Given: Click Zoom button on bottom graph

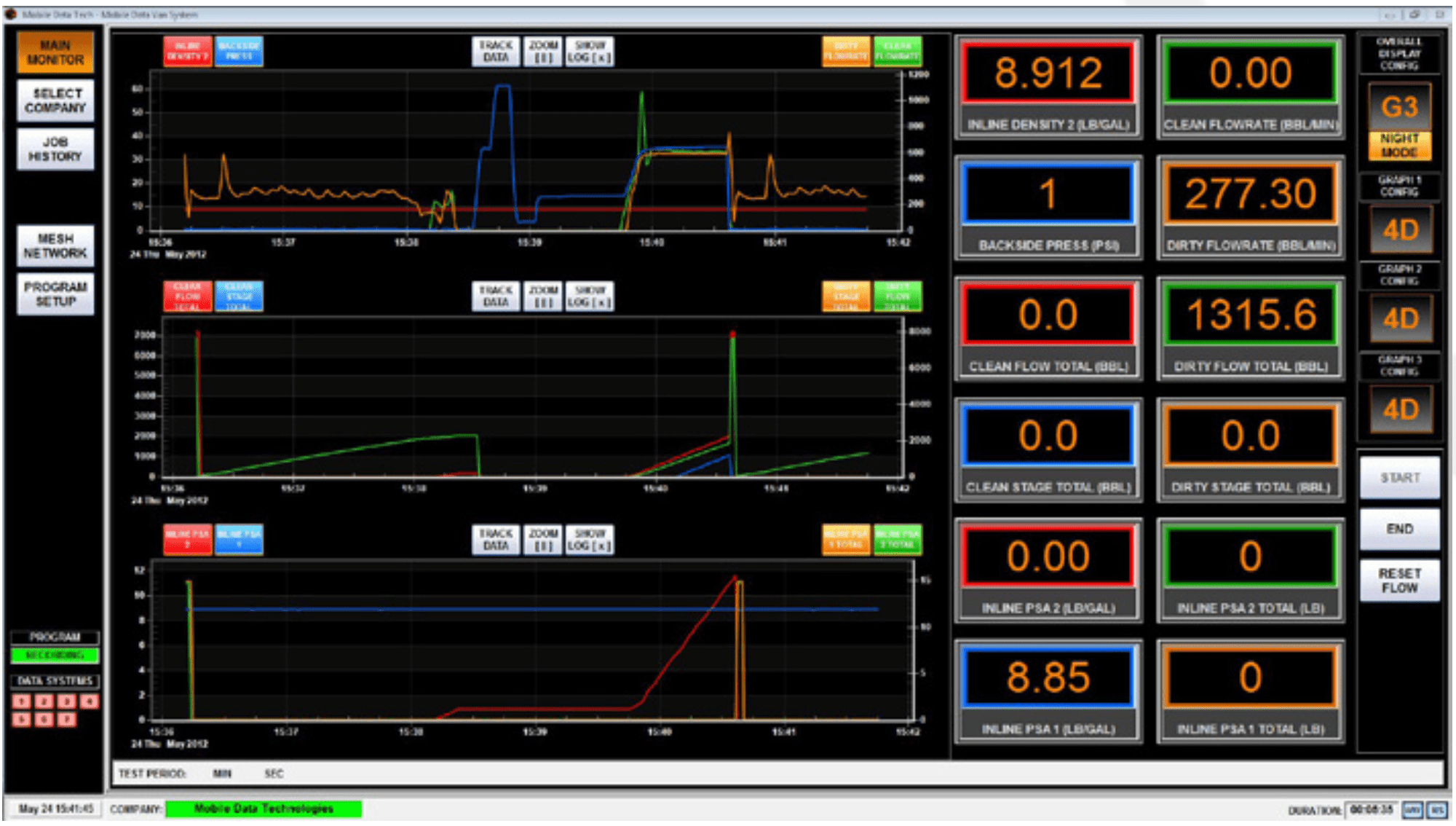Looking at the screenshot, I should click(543, 540).
